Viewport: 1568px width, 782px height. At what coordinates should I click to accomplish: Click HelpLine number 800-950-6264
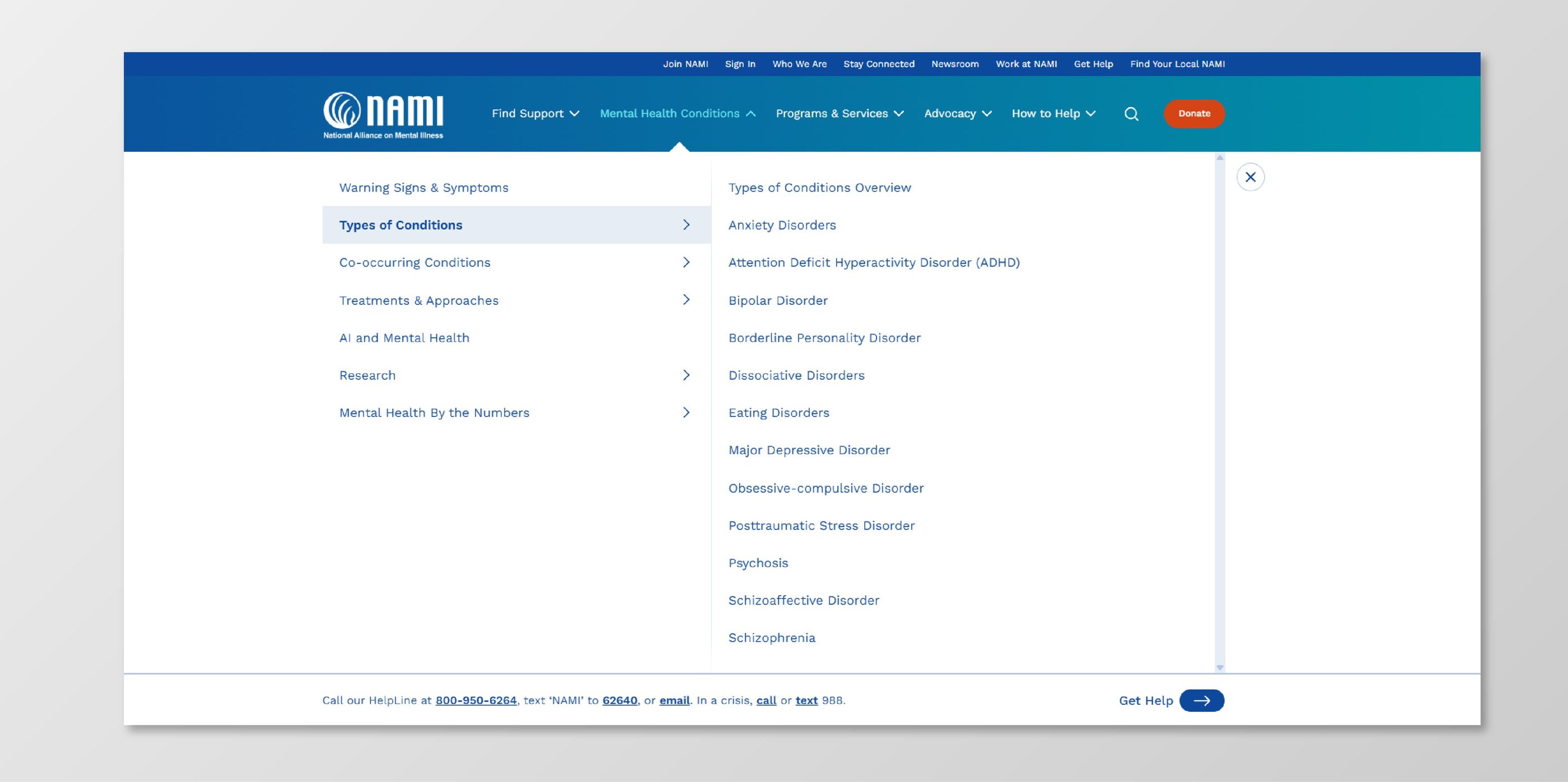coord(475,700)
